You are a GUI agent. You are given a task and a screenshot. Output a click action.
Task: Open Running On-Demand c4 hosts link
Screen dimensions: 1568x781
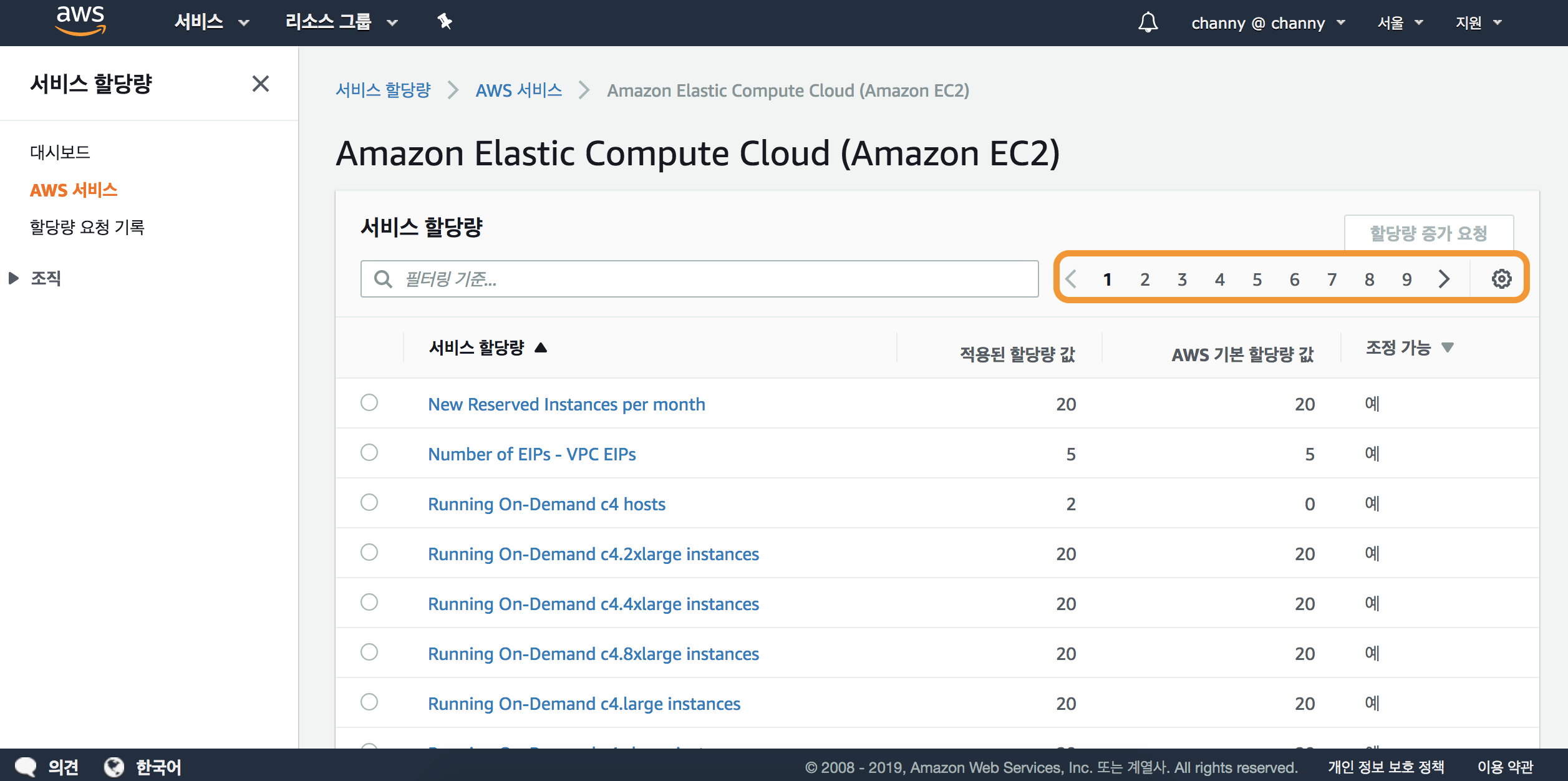[x=546, y=504]
